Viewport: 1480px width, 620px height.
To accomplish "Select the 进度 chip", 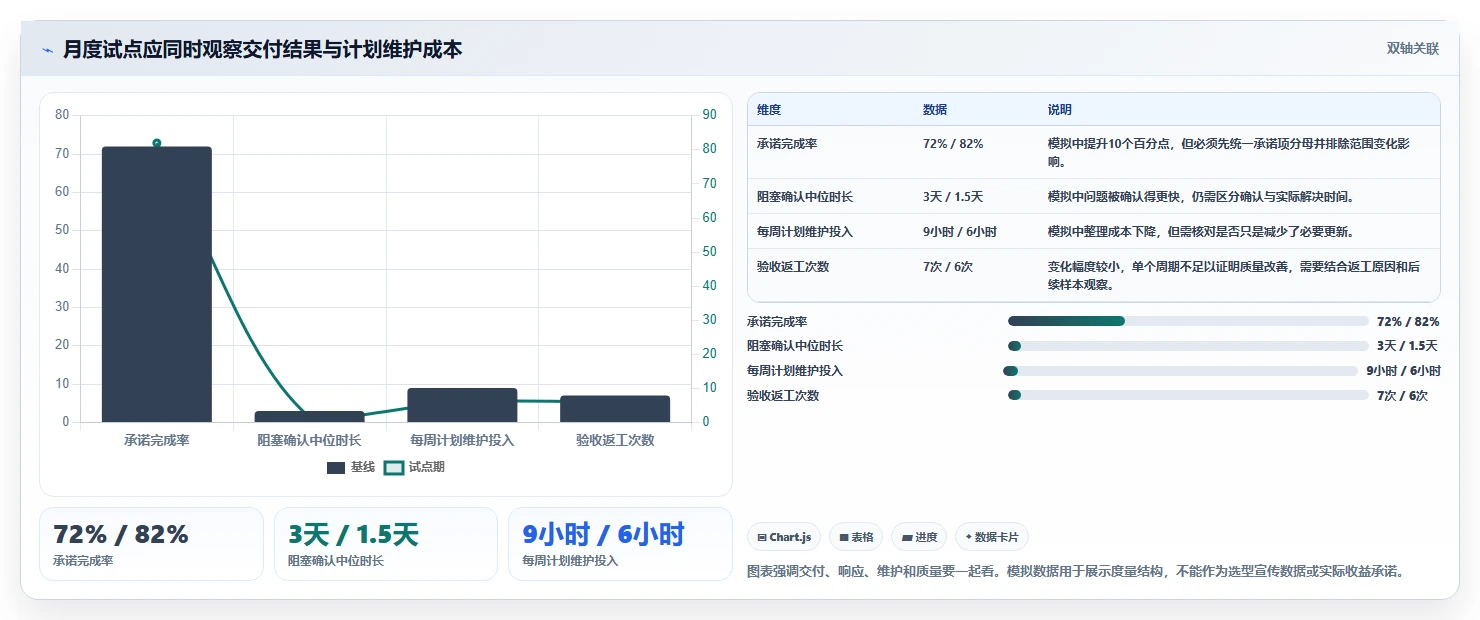I will [919, 537].
